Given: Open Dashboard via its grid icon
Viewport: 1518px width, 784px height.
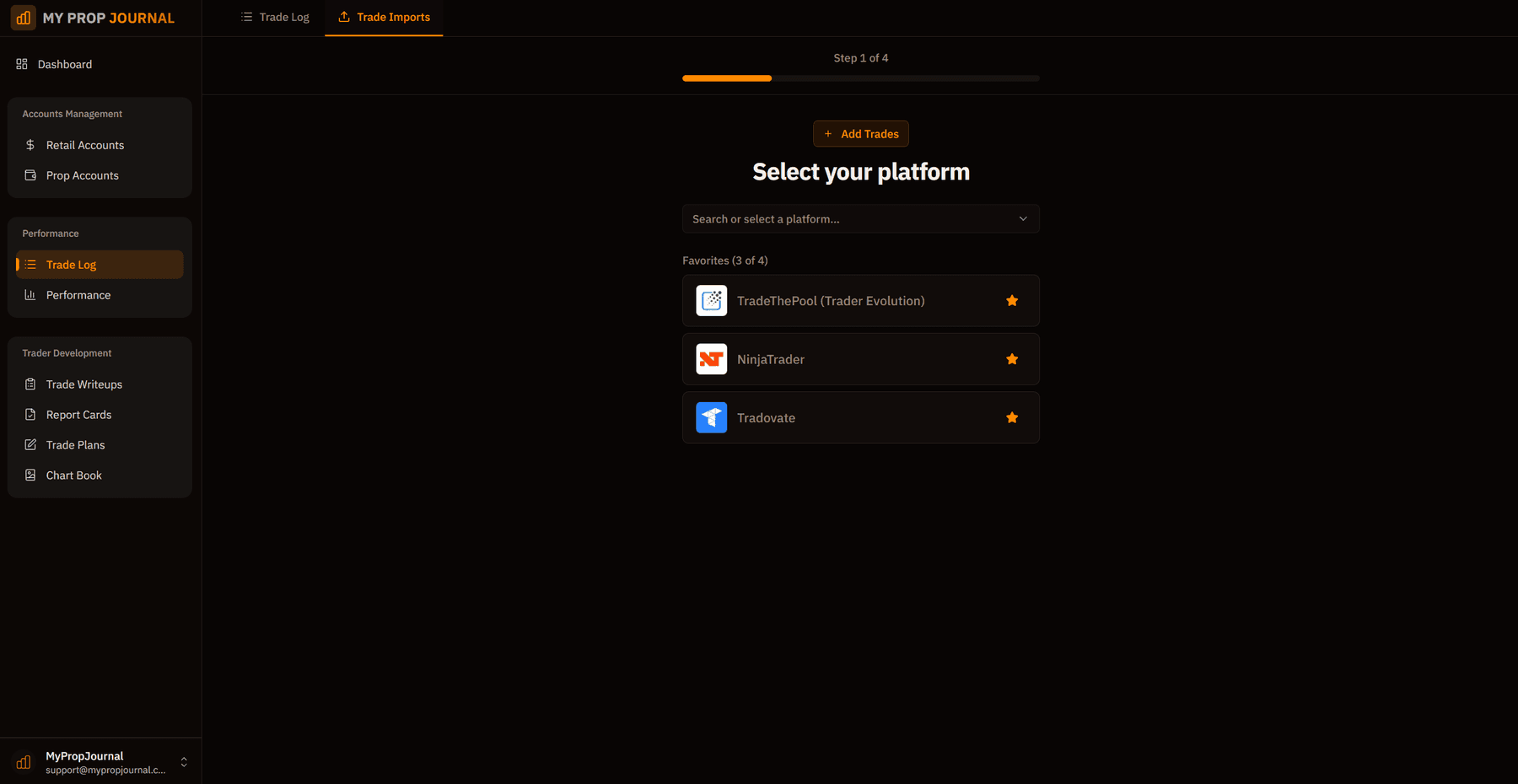Looking at the screenshot, I should [22, 64].
